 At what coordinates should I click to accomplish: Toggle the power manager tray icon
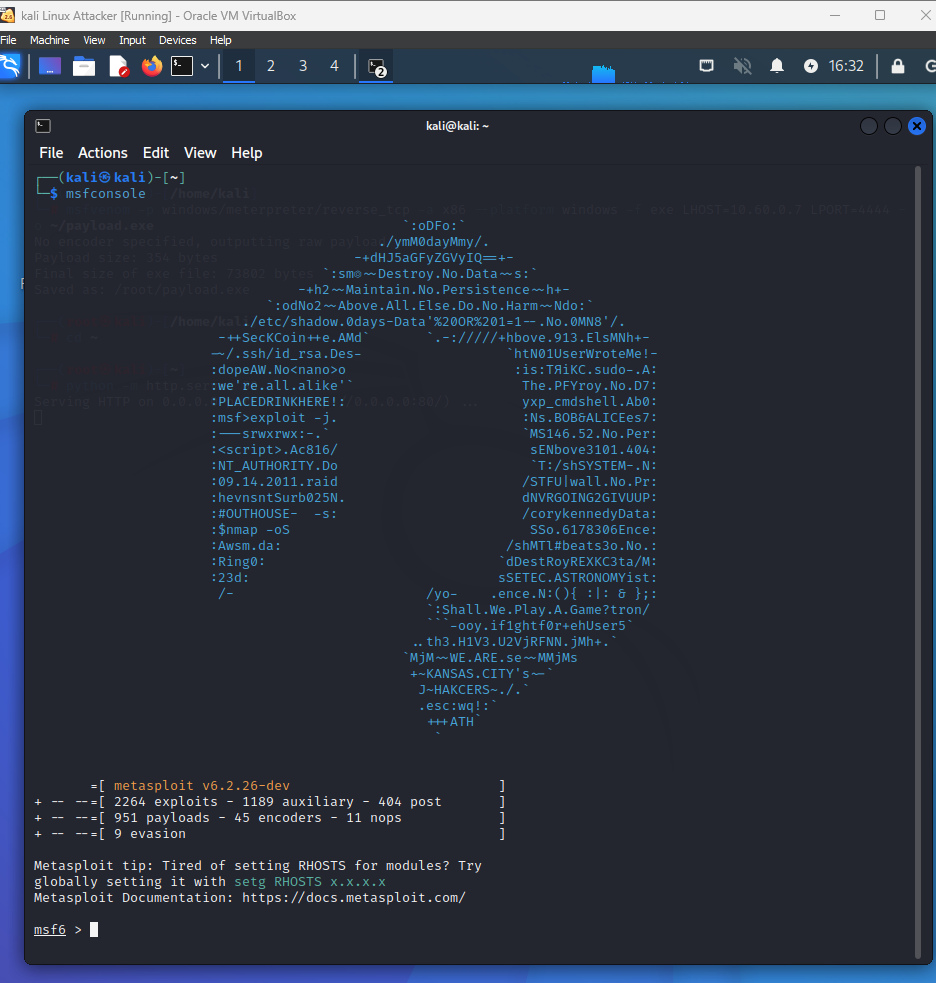pyautogui.click(x=809, y=65)
